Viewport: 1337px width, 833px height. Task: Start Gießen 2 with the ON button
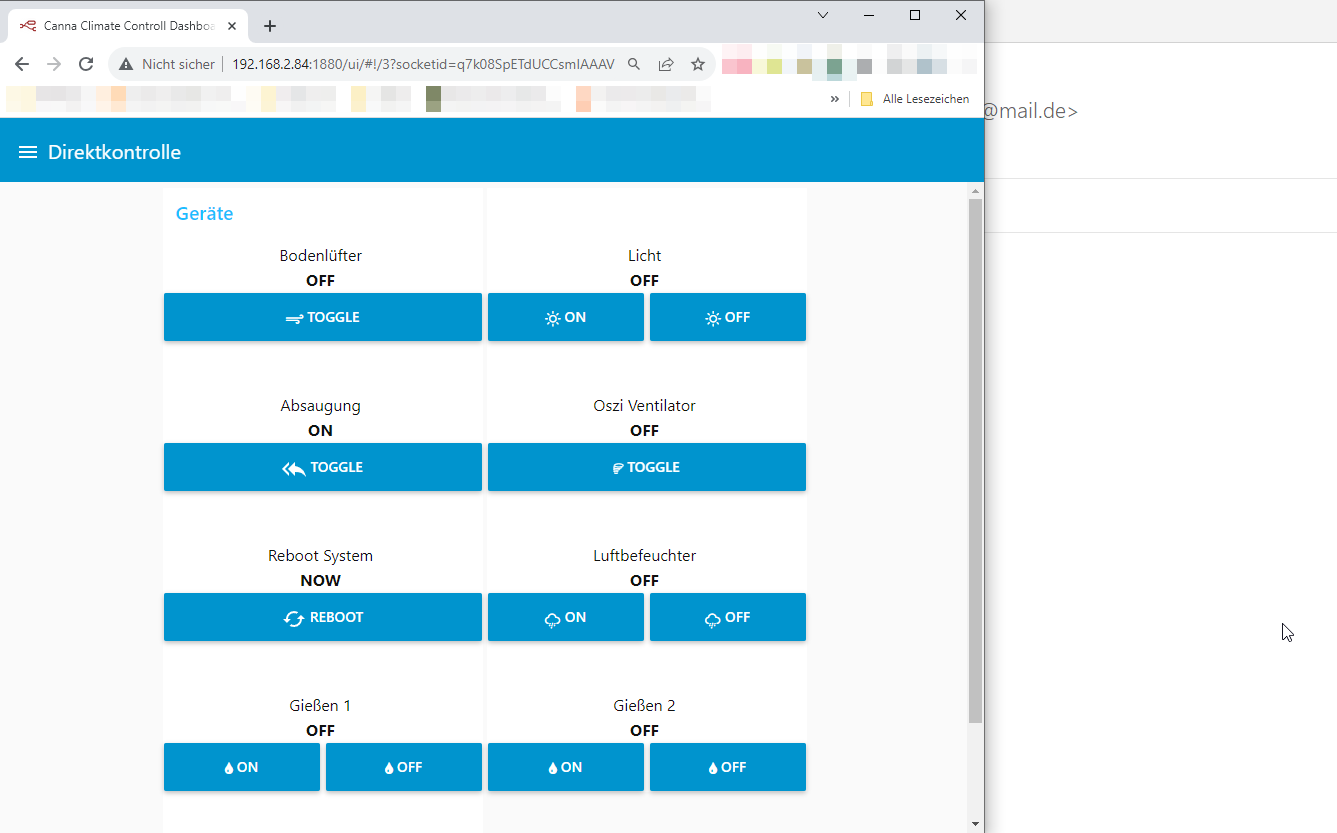point(566,767)
